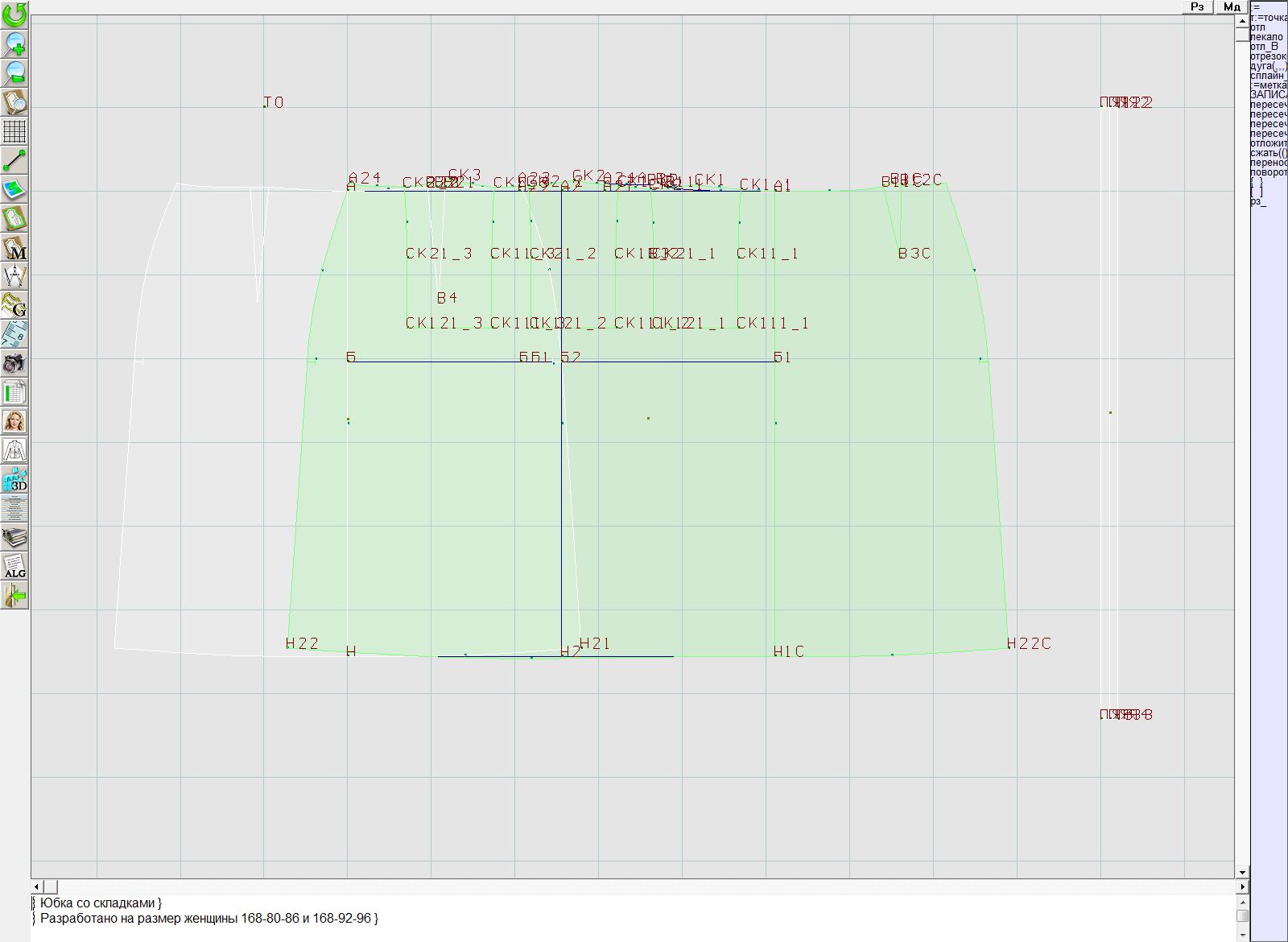The height and width of the screenshot is (942, 1288).
Task: Click the Рз button
Action: 1197,7
